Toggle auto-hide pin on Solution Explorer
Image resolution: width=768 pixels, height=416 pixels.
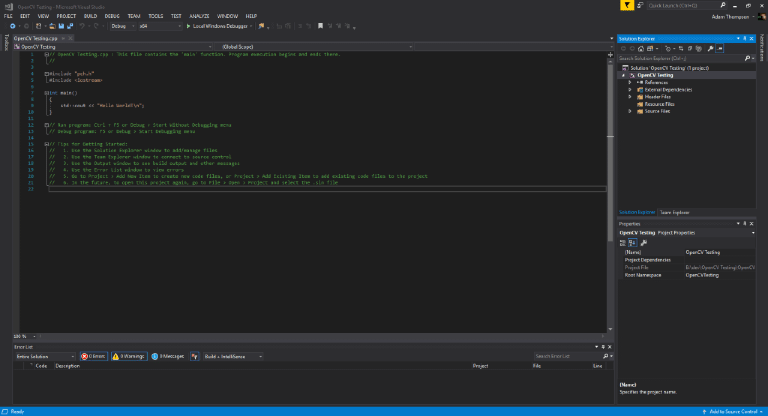pyautogui.click(x=744, y=39)
